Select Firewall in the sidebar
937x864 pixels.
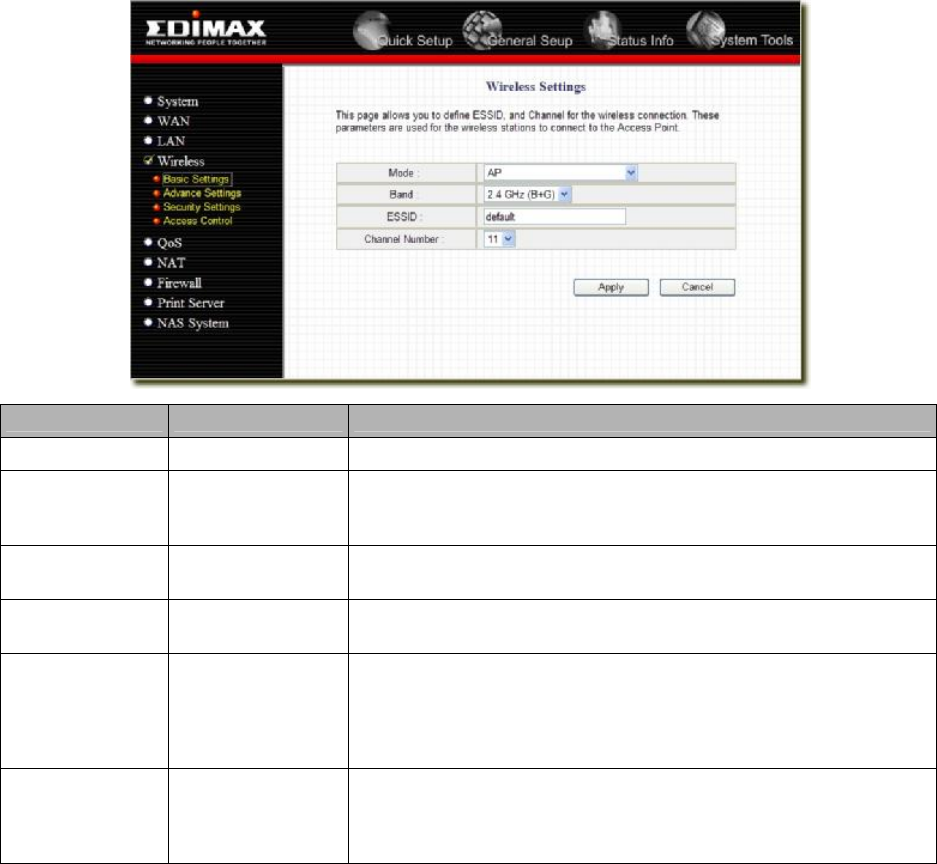pyautogui.click(x=179, y=283)
